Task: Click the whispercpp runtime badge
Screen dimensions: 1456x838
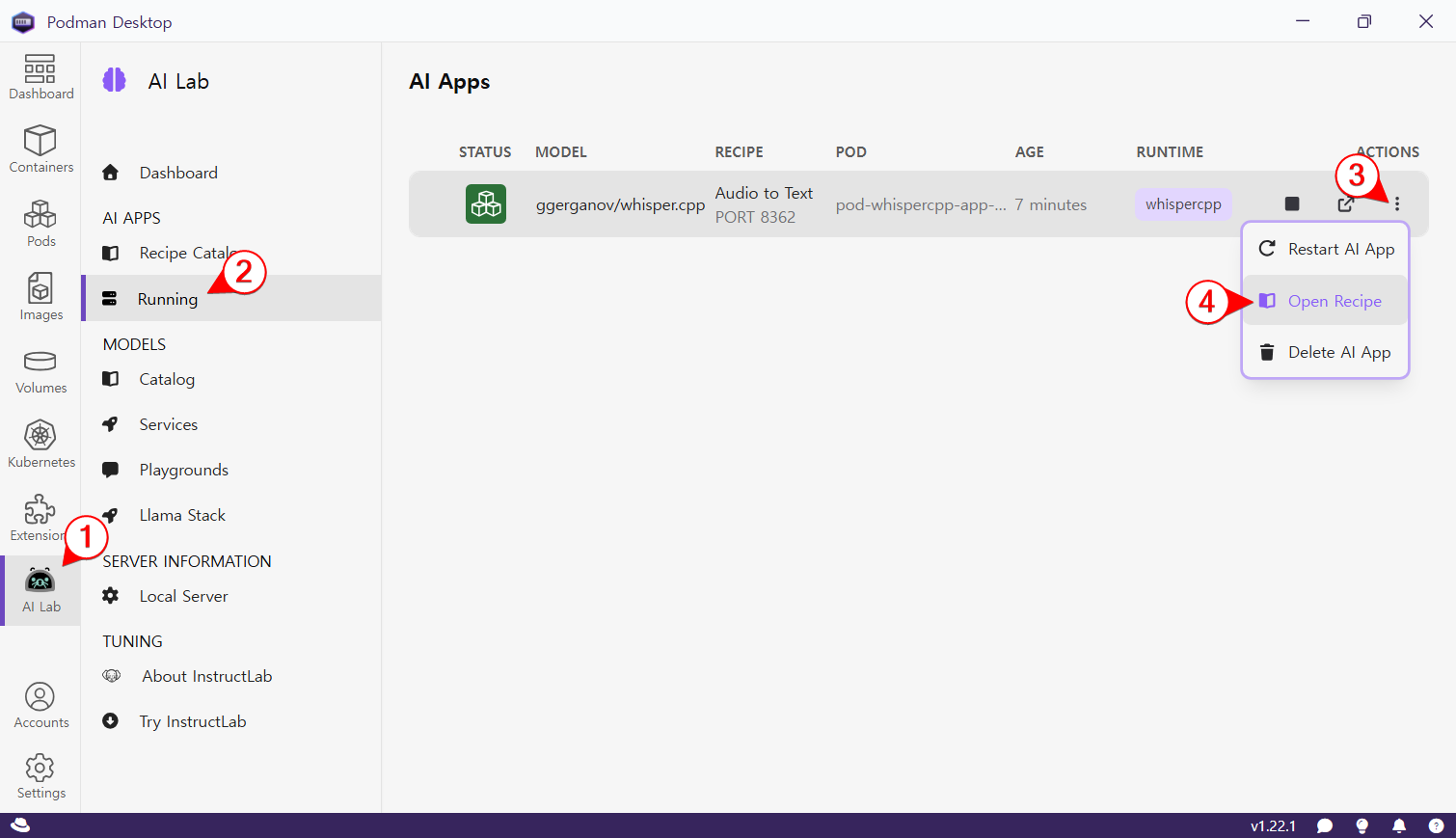Action: pyautogui.click(x=1183, y=204)
